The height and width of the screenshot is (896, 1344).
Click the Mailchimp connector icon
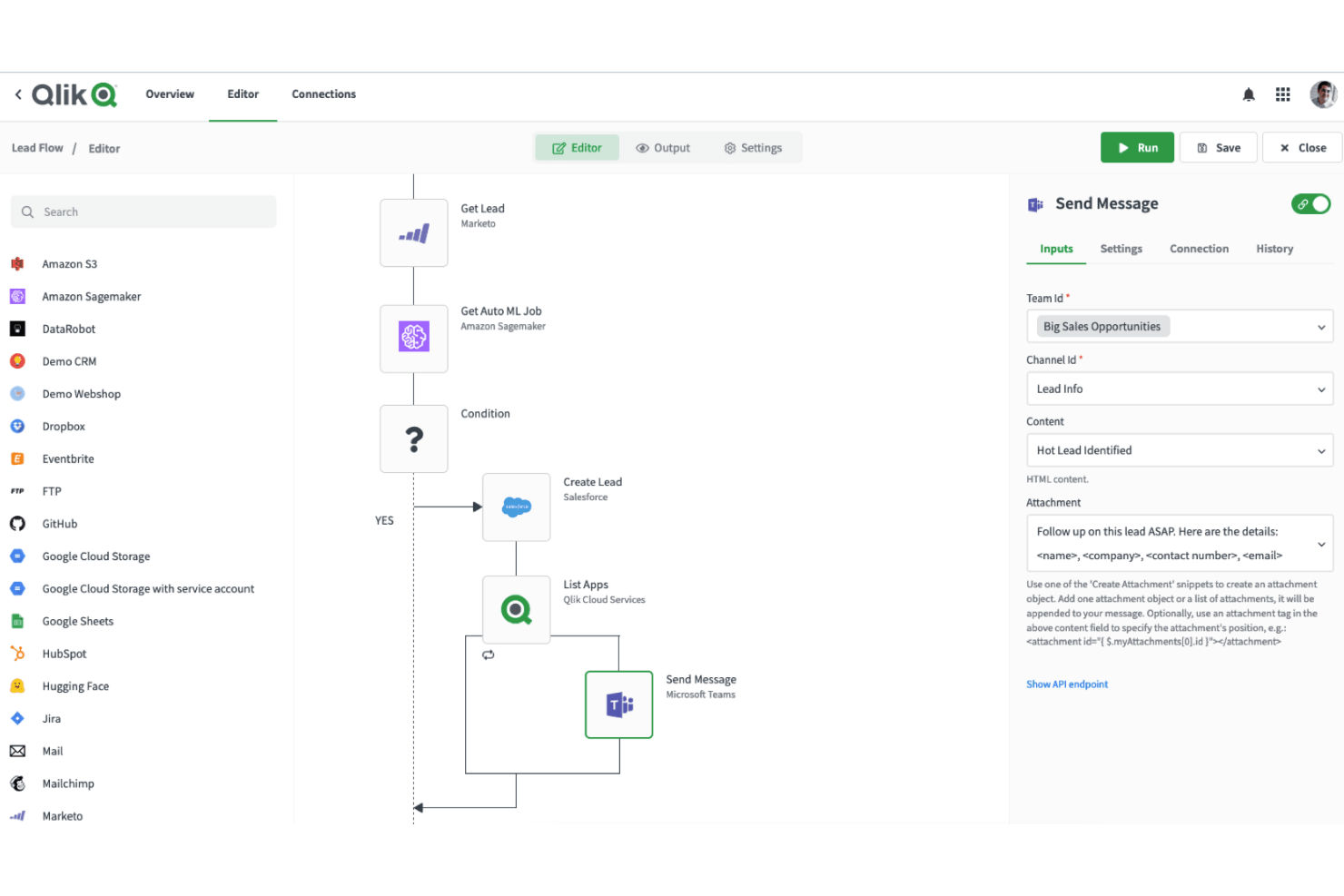(x=17, y=783)
